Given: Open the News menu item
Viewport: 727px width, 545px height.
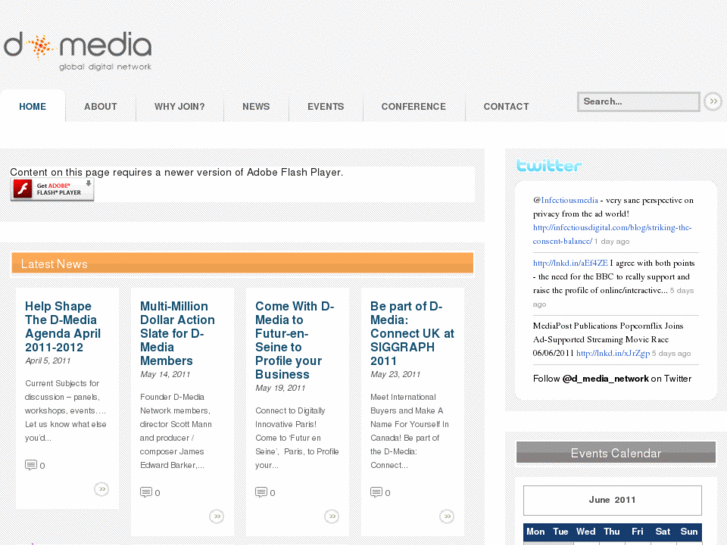Looking at the screenshot, I should click(256, 106).
